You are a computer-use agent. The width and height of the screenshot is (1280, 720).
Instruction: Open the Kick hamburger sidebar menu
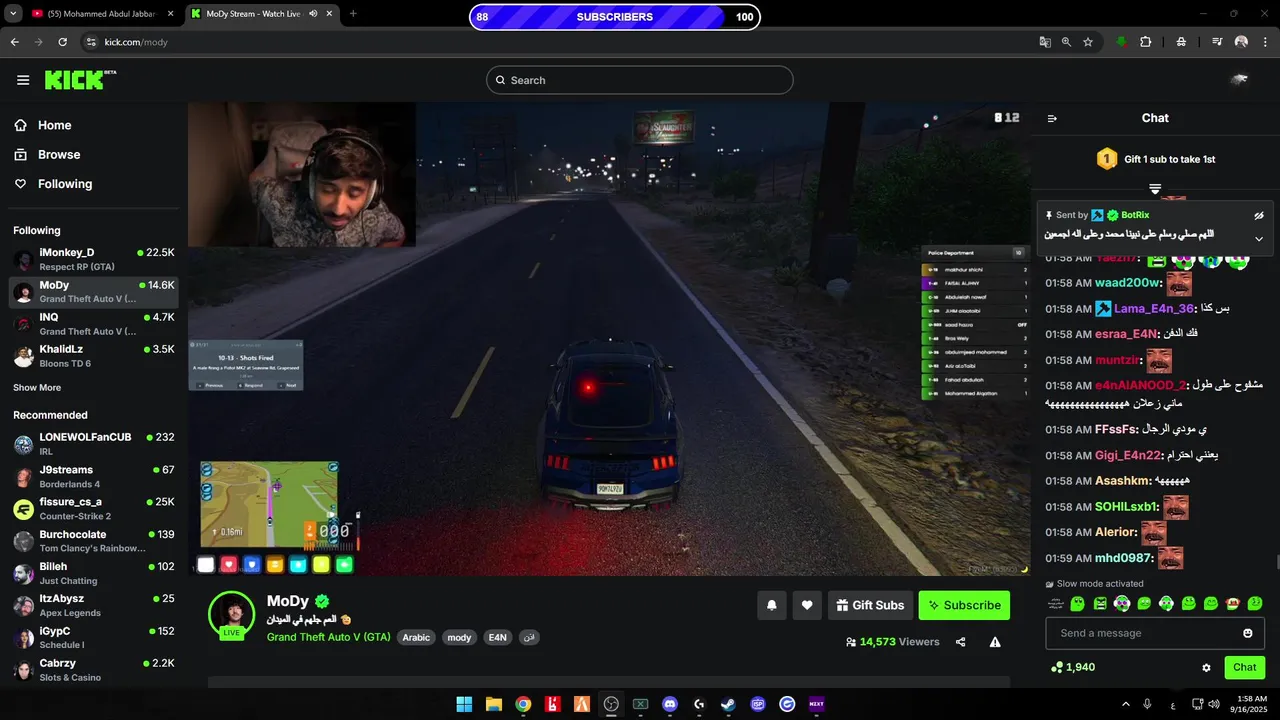(x=23, y=80)
